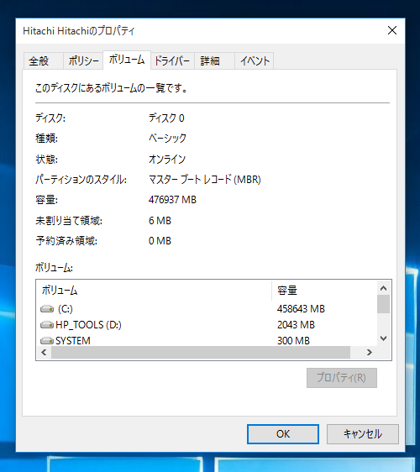Click the volume list scroll up arrow

tap(383, 288)
